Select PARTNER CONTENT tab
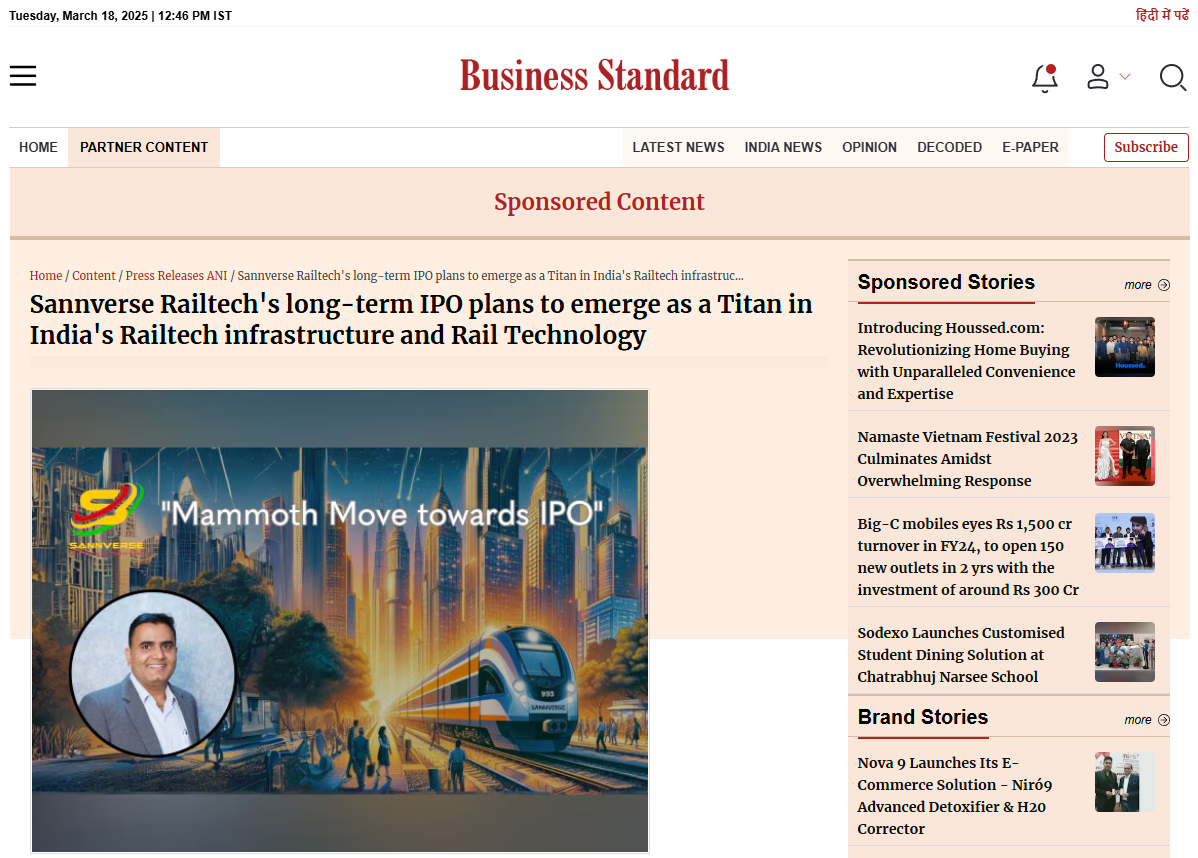1198x858 pixels. (x=144, y=147)
